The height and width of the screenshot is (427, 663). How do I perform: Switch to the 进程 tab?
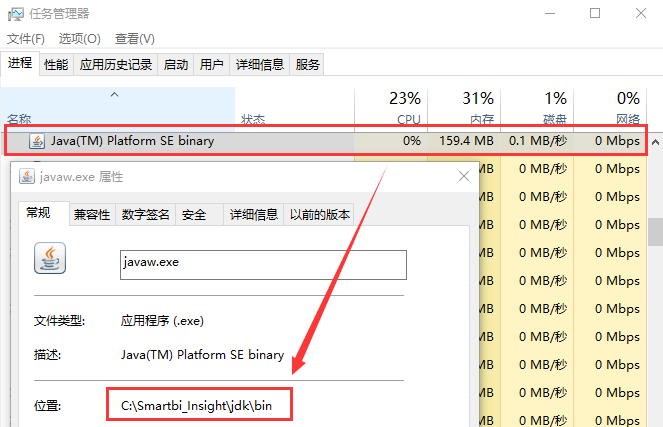(20, 63)
